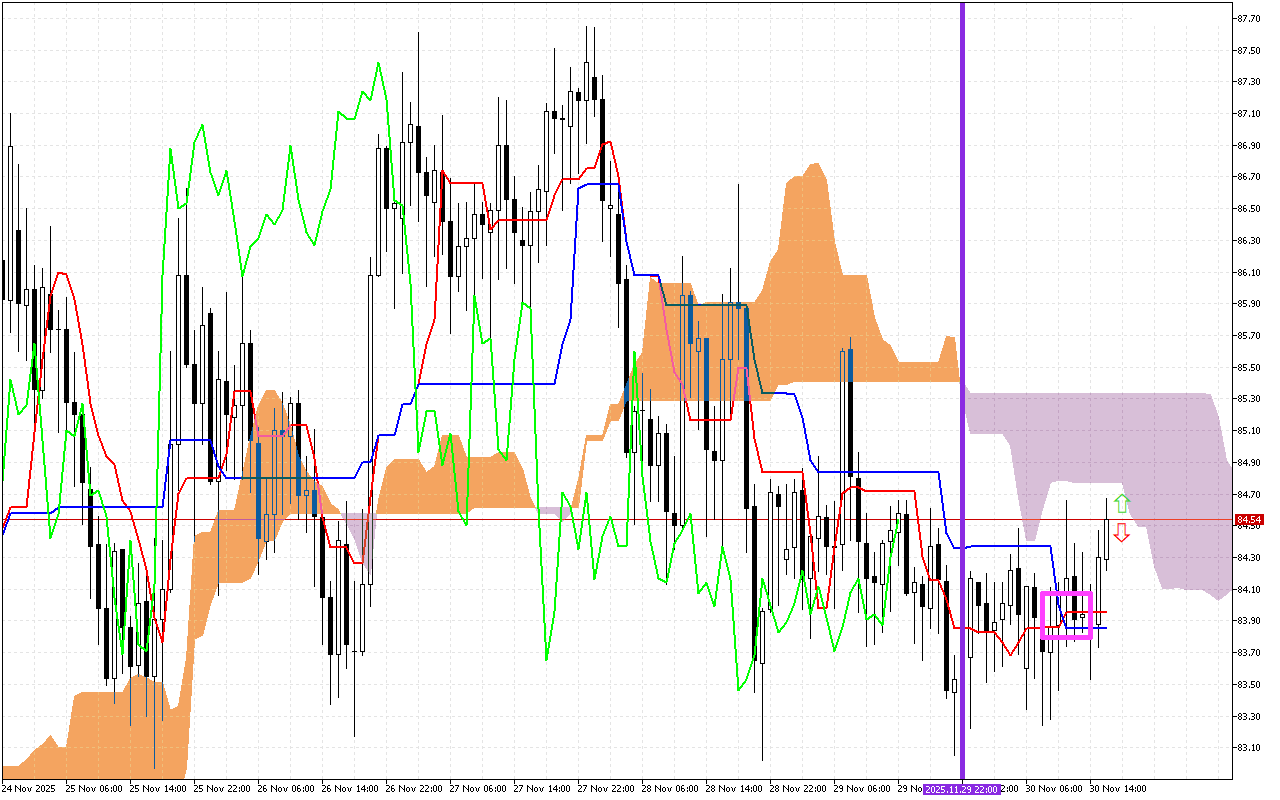Screen dimensions: 1280x800
Task: Click the 87.70 price axis label
Action: click(x=1248, y=18)
